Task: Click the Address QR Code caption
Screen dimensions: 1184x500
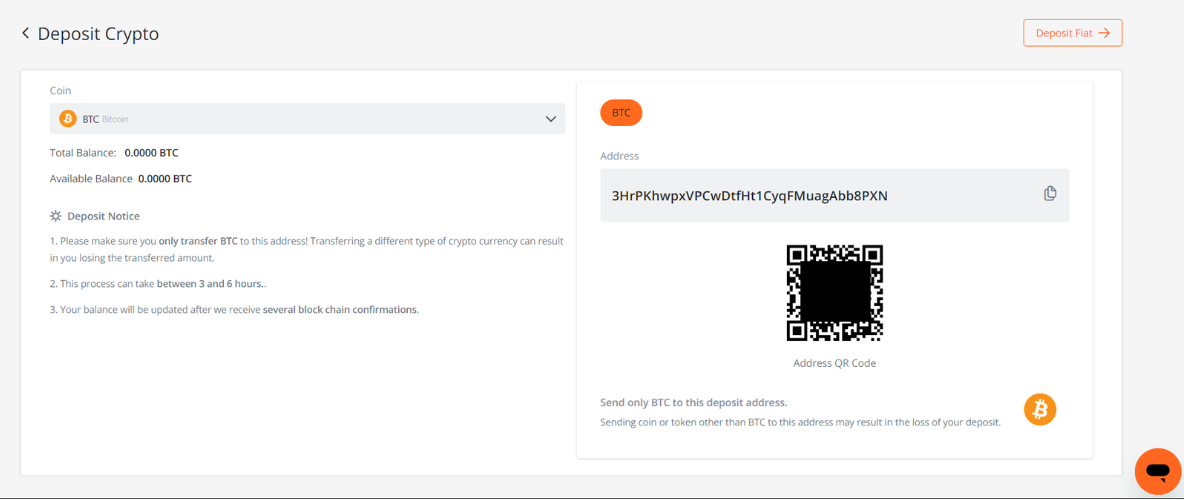Action: (x=834, y=363)
